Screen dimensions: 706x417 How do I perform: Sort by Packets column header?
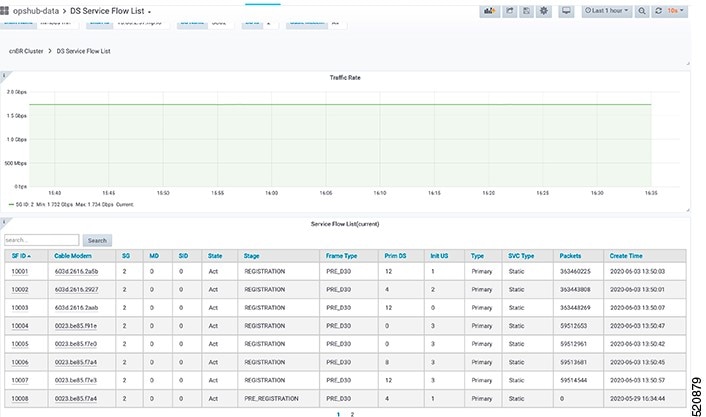click(x=570, y=256)
